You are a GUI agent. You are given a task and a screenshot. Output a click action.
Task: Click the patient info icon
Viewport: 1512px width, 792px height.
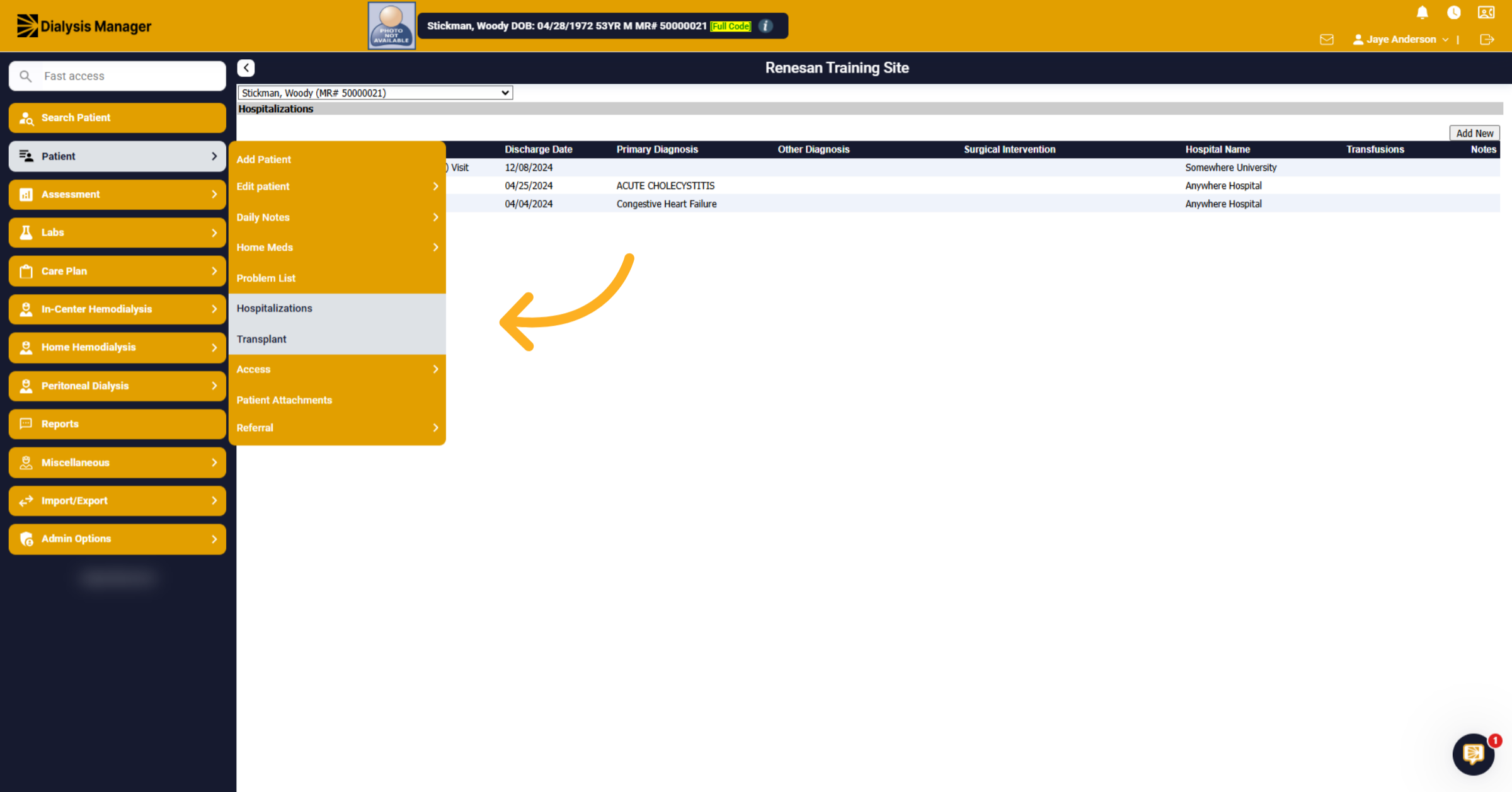pos(765,26)
